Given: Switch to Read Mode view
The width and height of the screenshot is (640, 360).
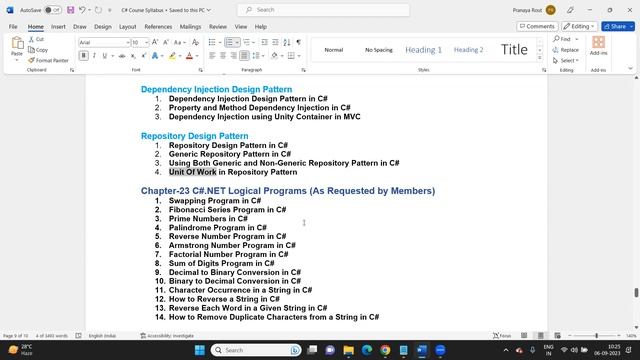Looking at the screenshot, I should tap(524, 336).
